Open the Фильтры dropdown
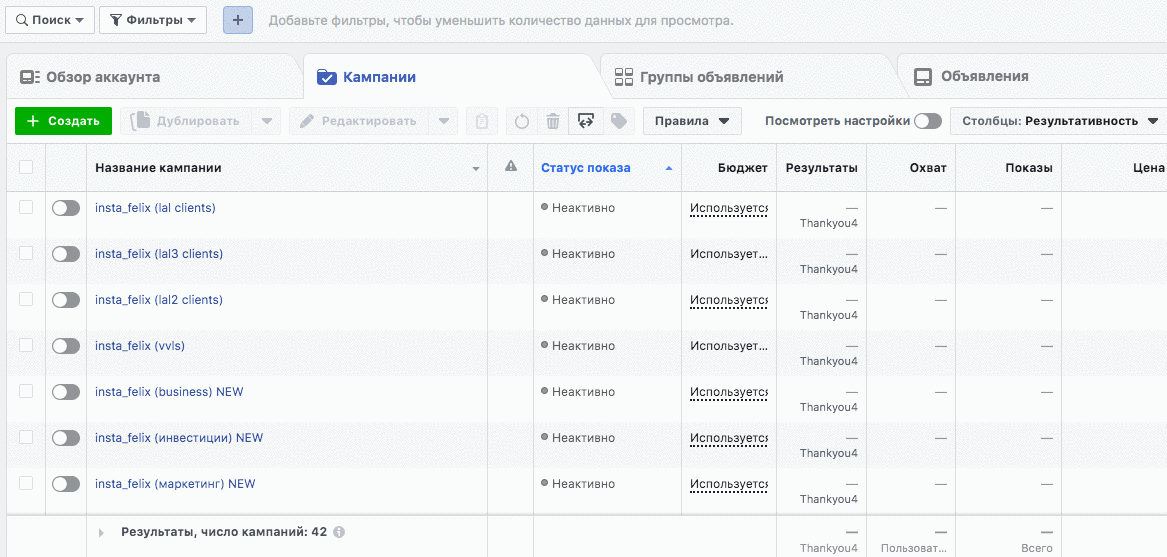The width and height of the screenshot is (1167, 557). click(x=153, y=20)
